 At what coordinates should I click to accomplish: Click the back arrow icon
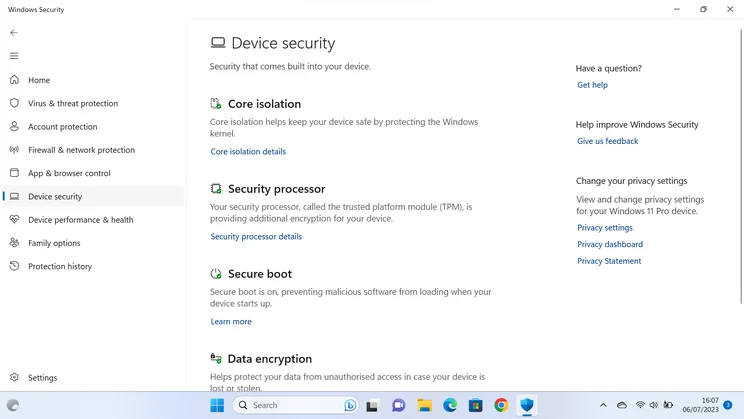(x=14, y=33)
